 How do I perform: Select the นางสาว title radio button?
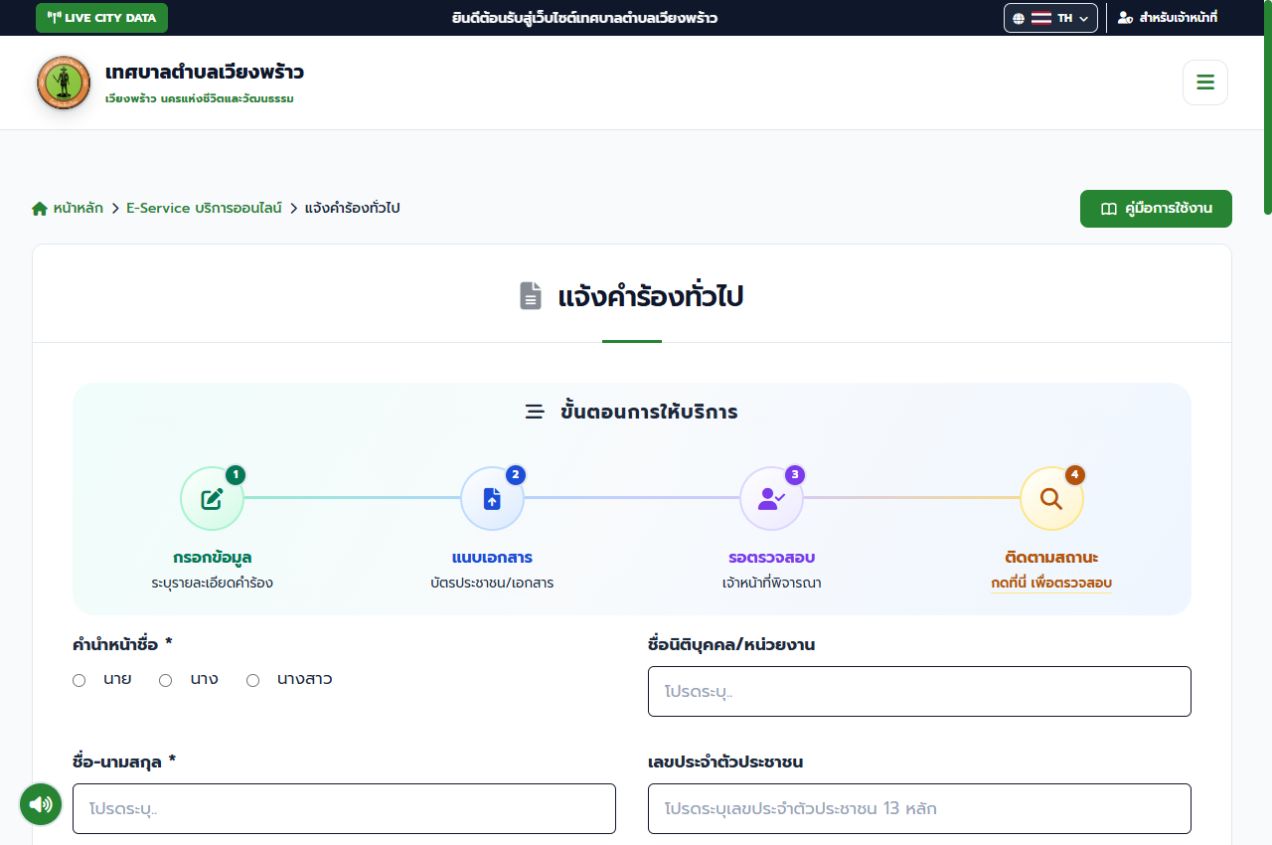[x=253, y=681]
